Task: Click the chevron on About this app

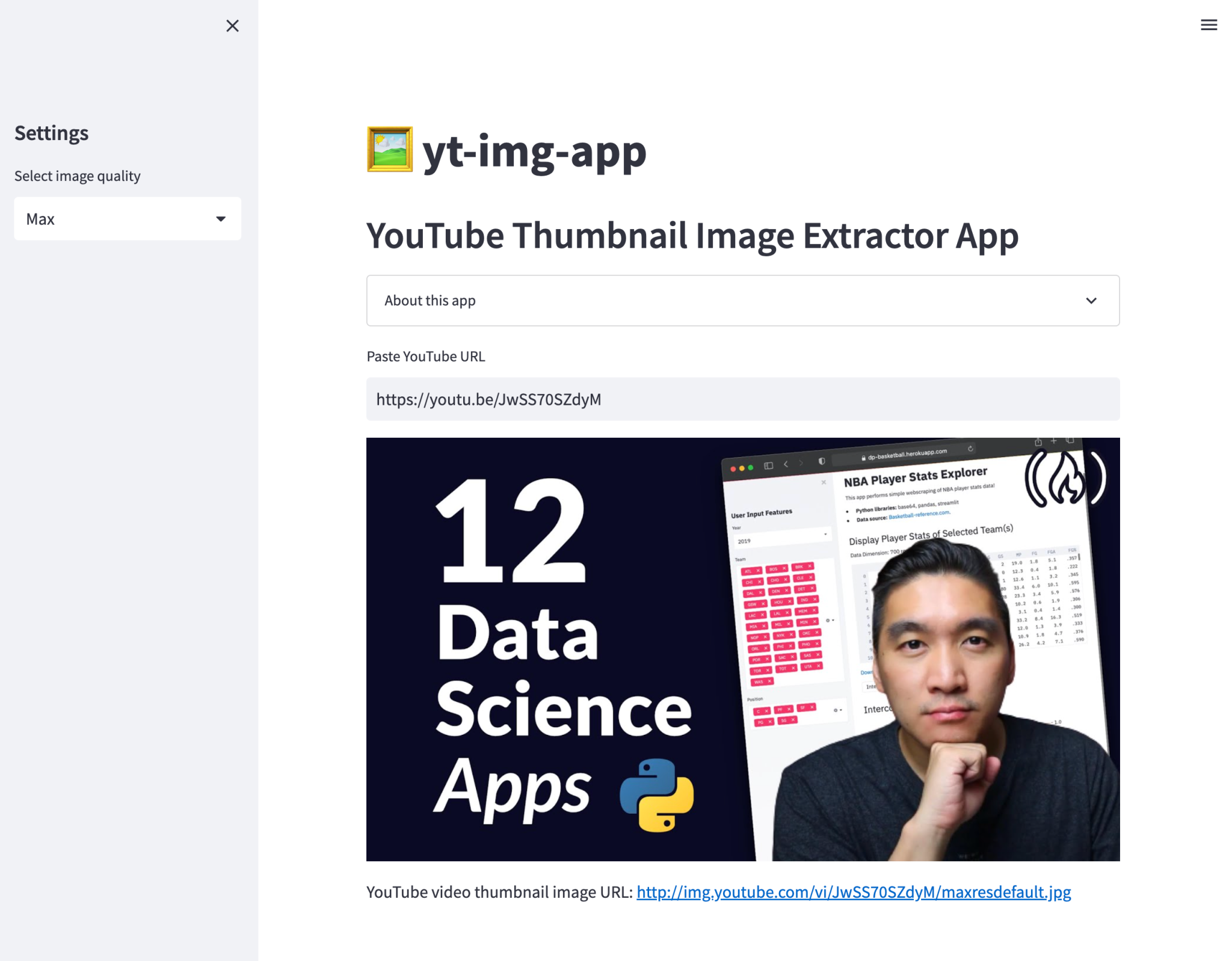Action: pyautogui.click(x=1091, y=301)
